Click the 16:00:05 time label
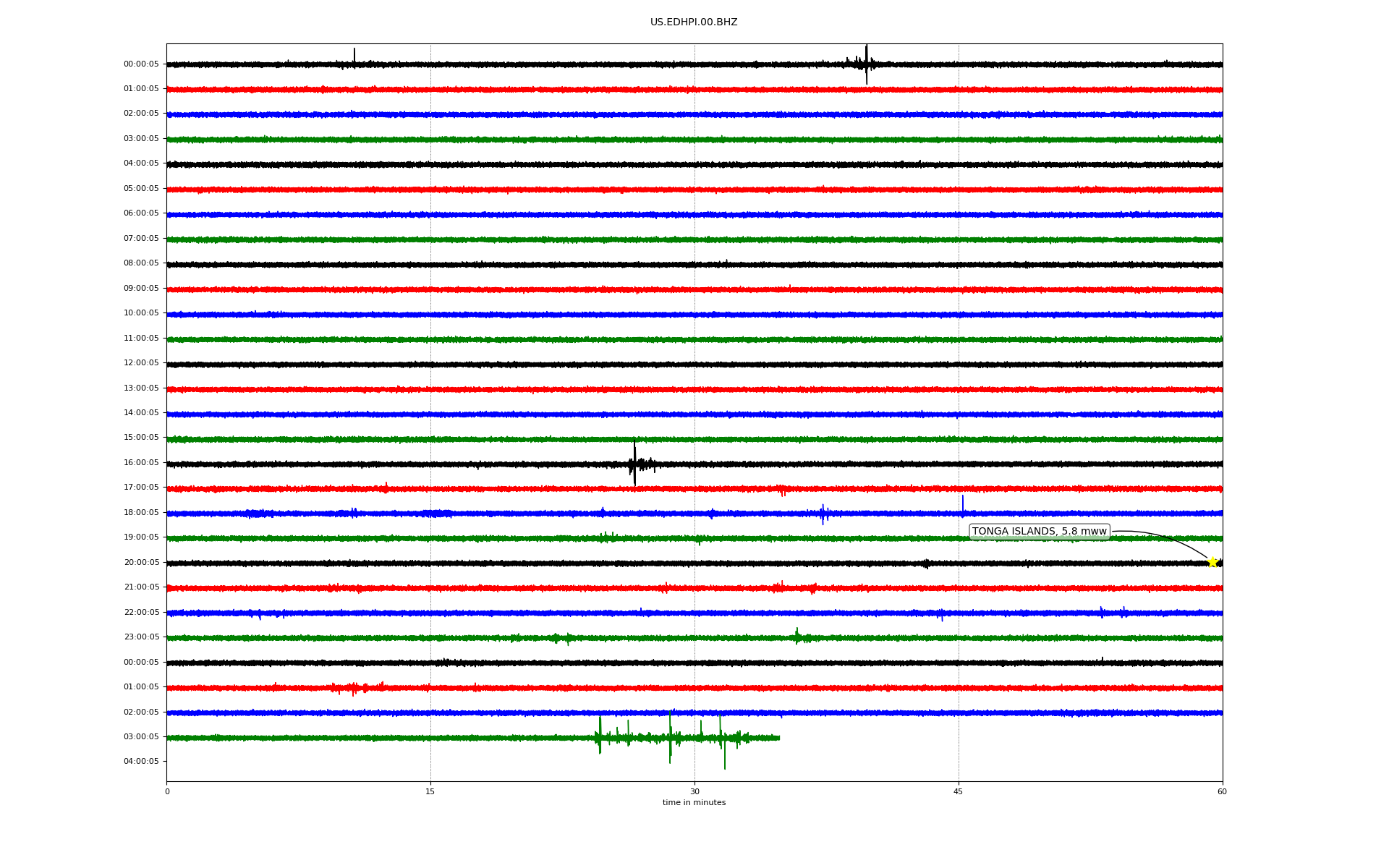 click(x=141, y=463)
